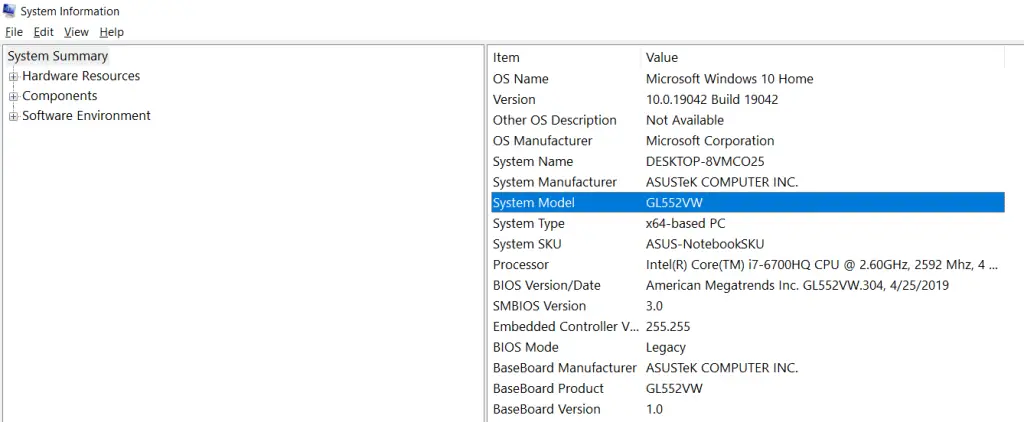Open the File menu

point(14,32)
